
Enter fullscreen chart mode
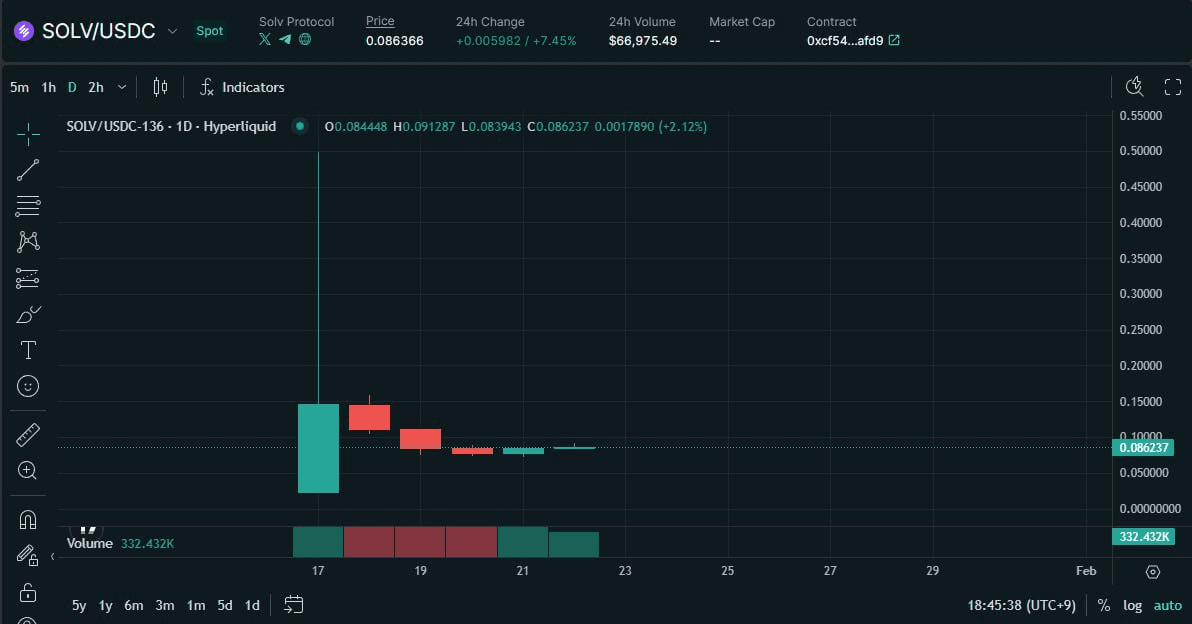click(1173, 87)
